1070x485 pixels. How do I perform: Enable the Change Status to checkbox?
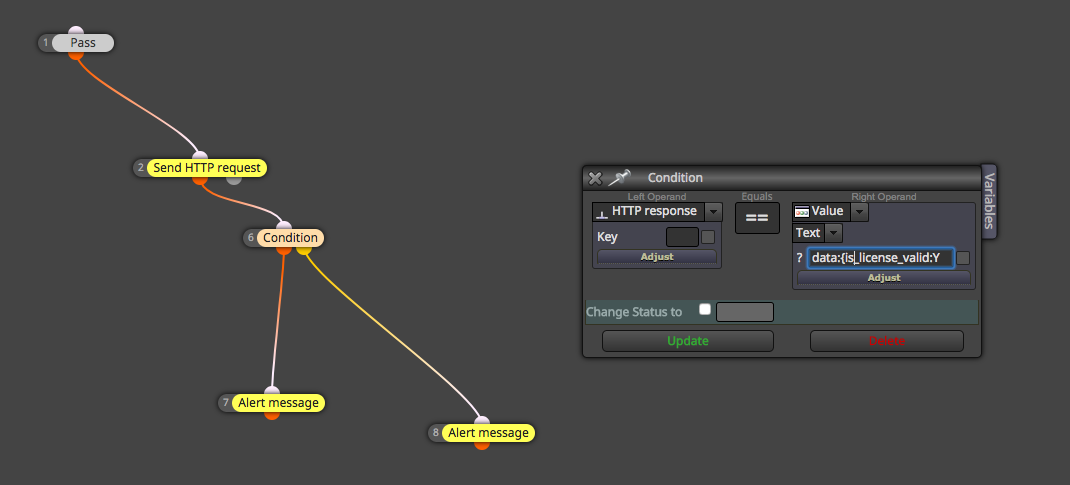coord(705,310)
